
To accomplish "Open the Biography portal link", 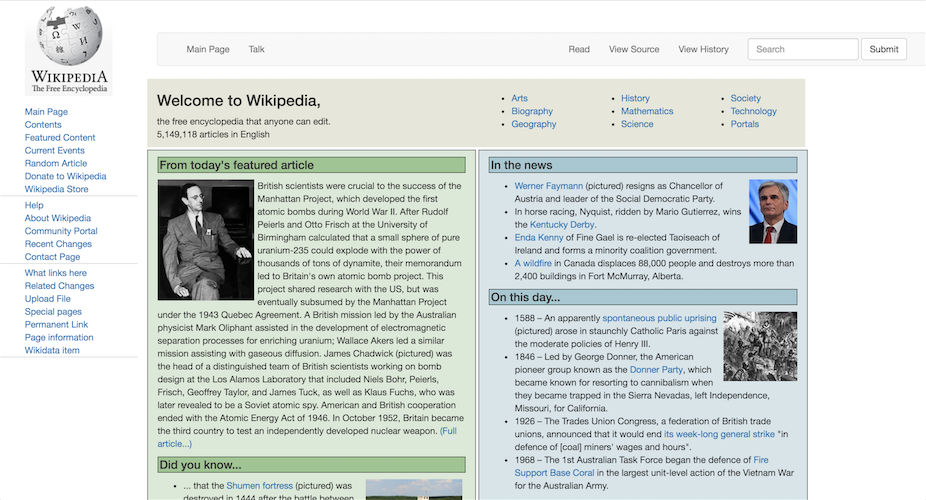I will (532, 112).
